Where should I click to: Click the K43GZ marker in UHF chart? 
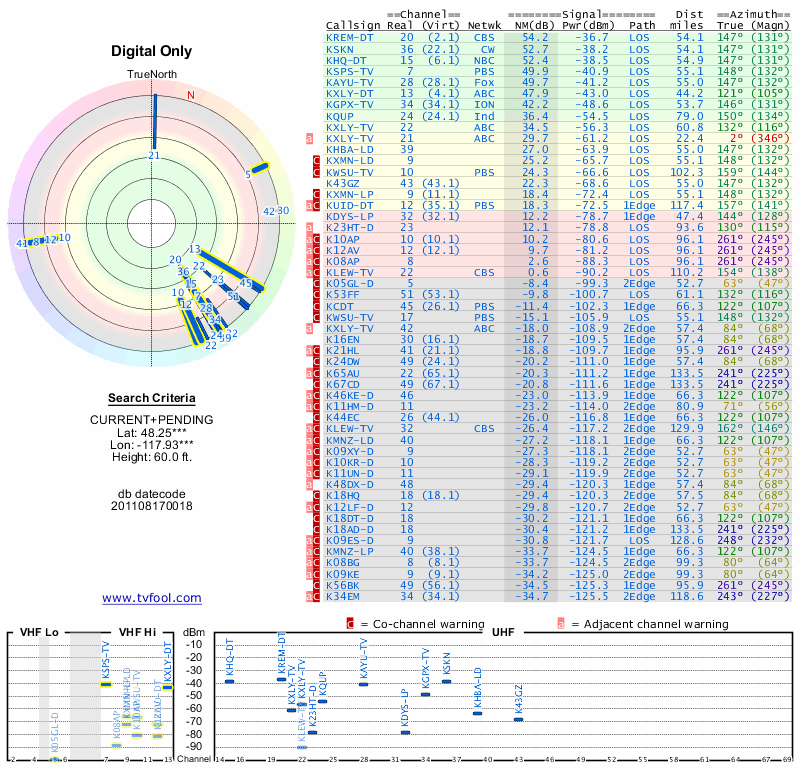518,720
